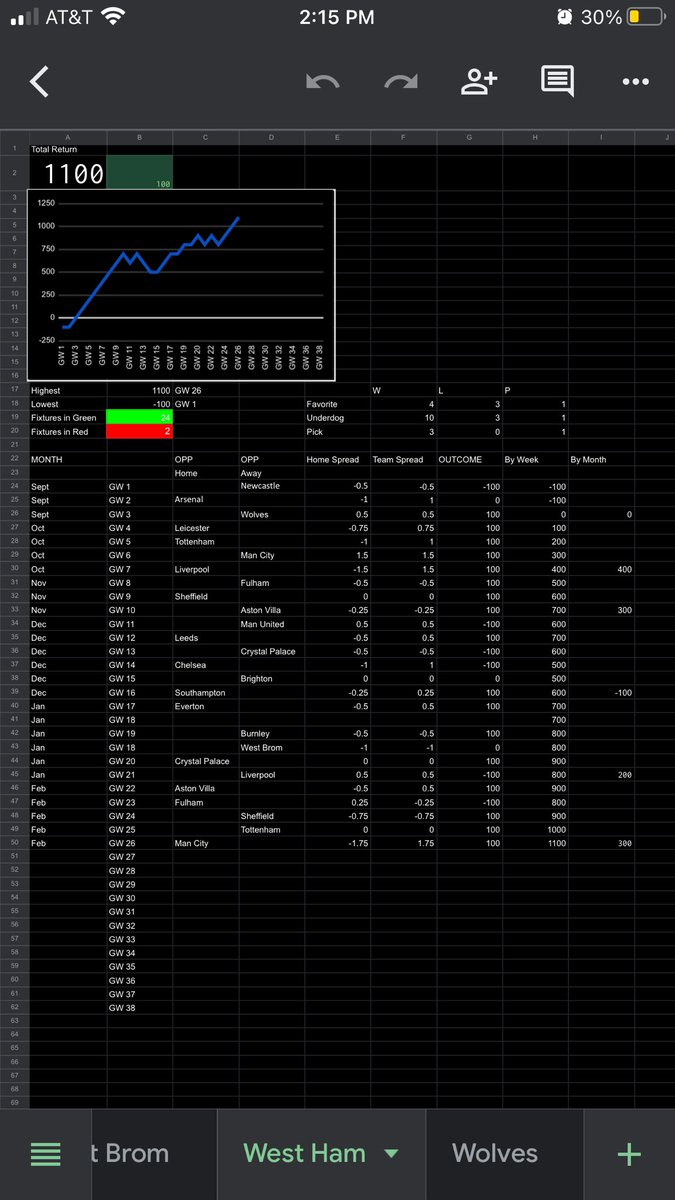Select the 'Total Return' label cell
This screenshot has height=1200, width=675.
[x=68, y=149]
